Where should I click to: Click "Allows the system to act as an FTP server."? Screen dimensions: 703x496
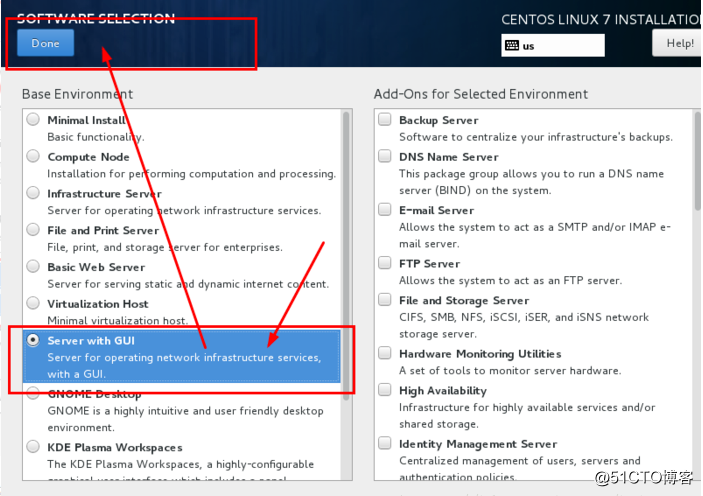pyautogui.click(x=511, y=281)
